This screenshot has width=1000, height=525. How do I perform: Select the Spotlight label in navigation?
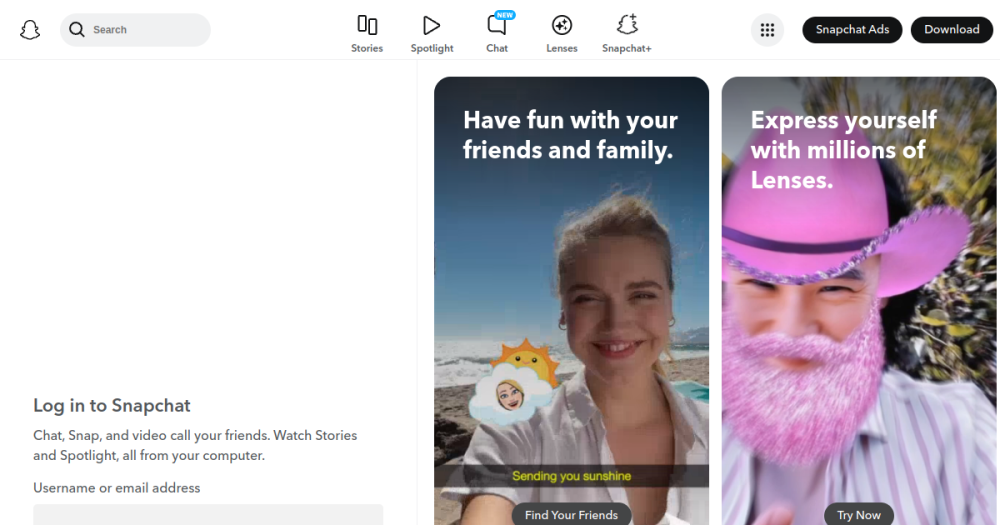pos(432,48)
